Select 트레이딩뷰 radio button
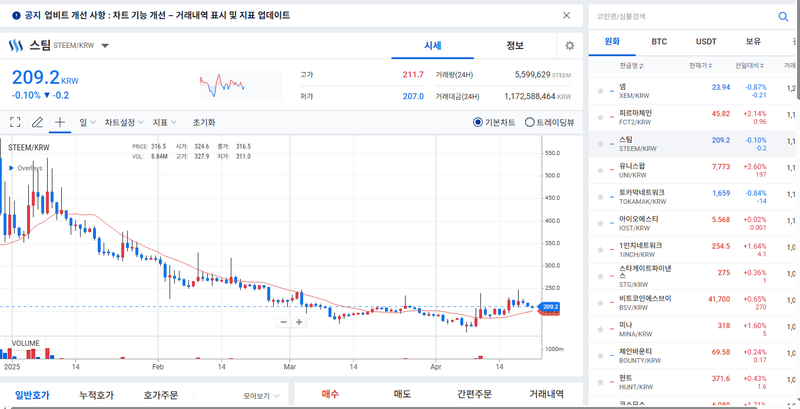 click(x=530, y=122)
